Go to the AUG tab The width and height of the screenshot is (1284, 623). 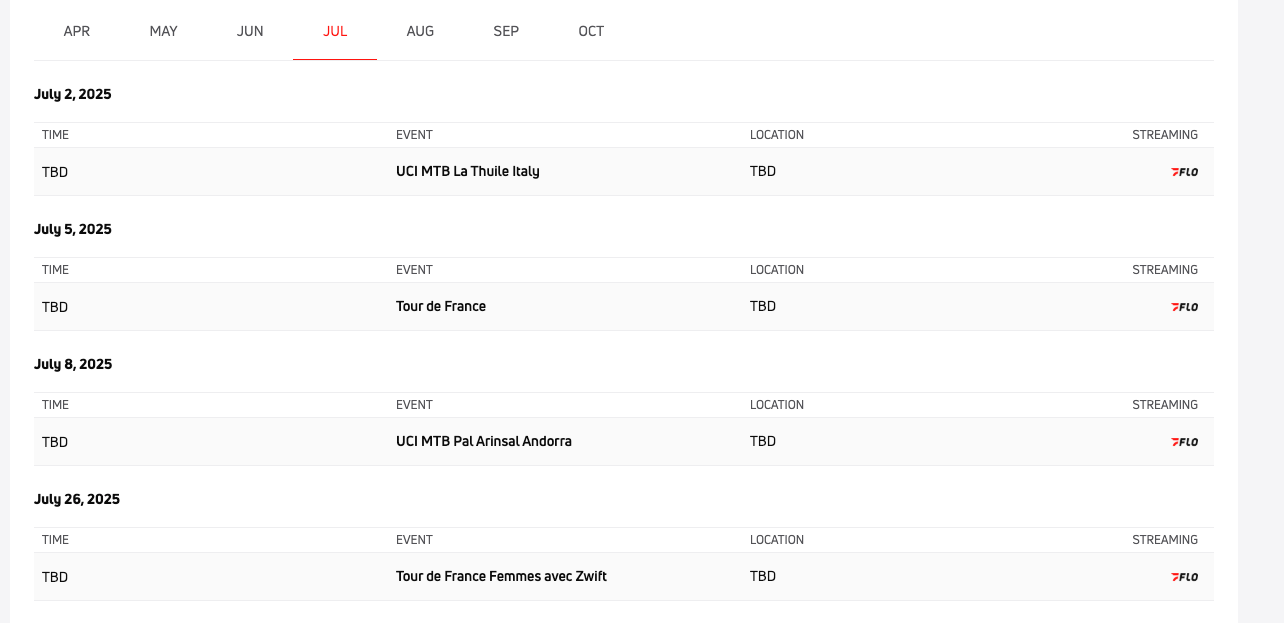click(x=420, y=31)
